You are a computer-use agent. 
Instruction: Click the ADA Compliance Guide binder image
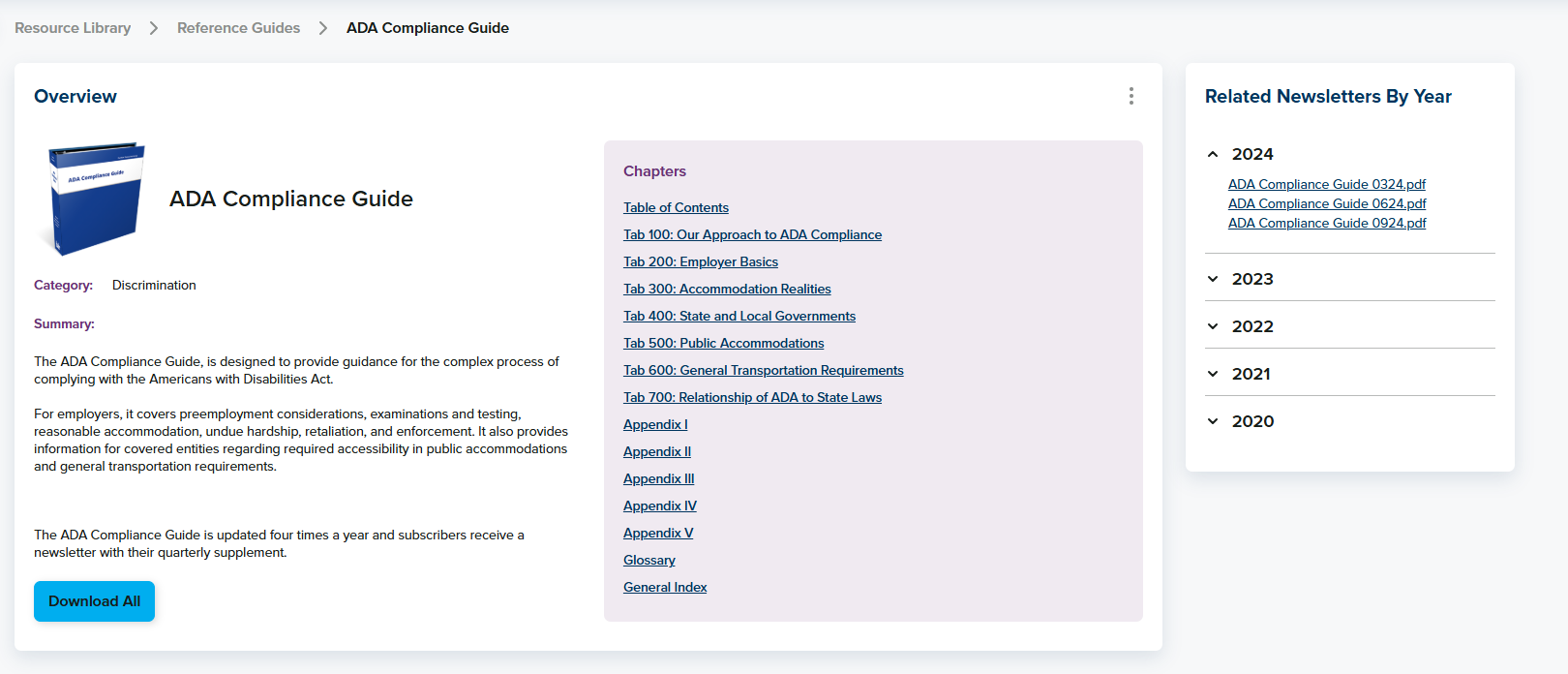click(x=95, y=199)
